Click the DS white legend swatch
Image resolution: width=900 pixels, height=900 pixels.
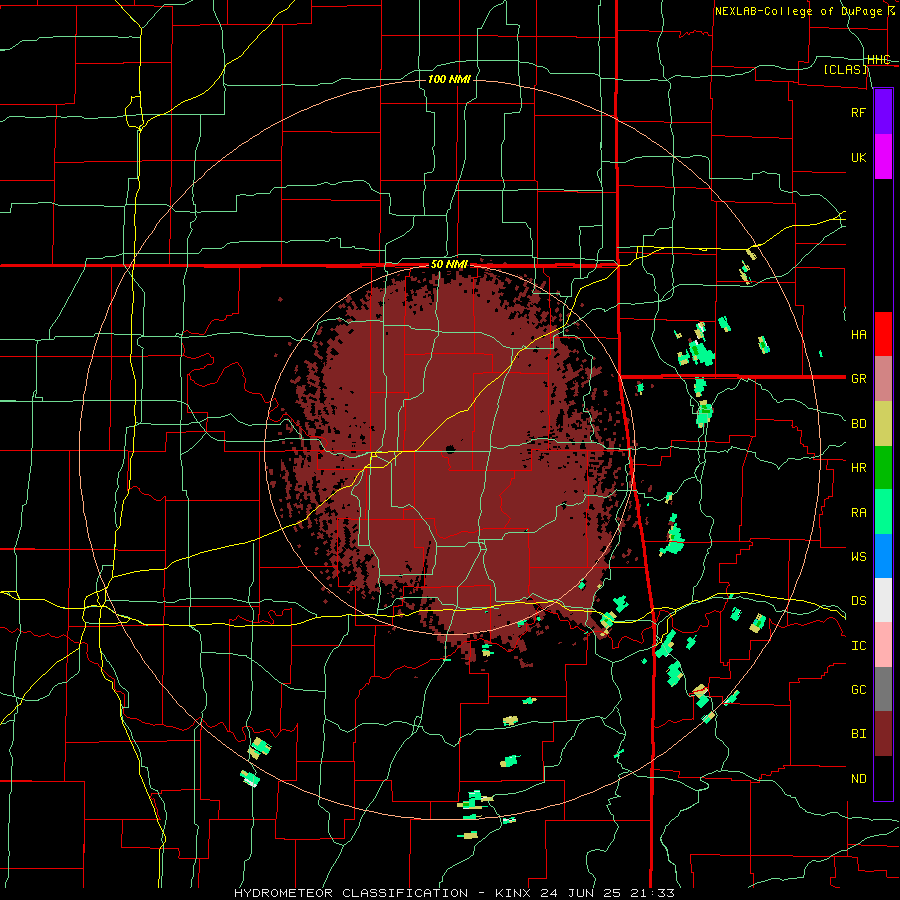[883, 600]
